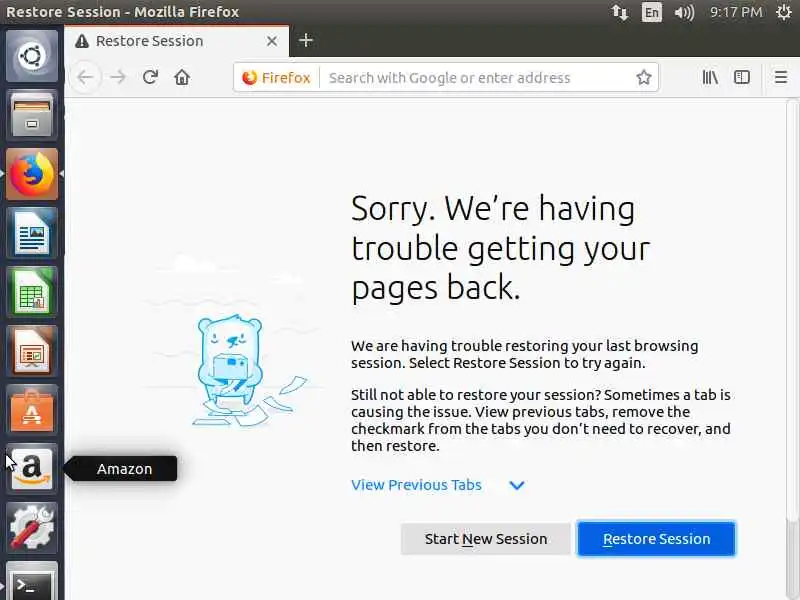Open a new tab with plus icon
The width and height of the screenshot is (800, 600).
click(306, 40)
